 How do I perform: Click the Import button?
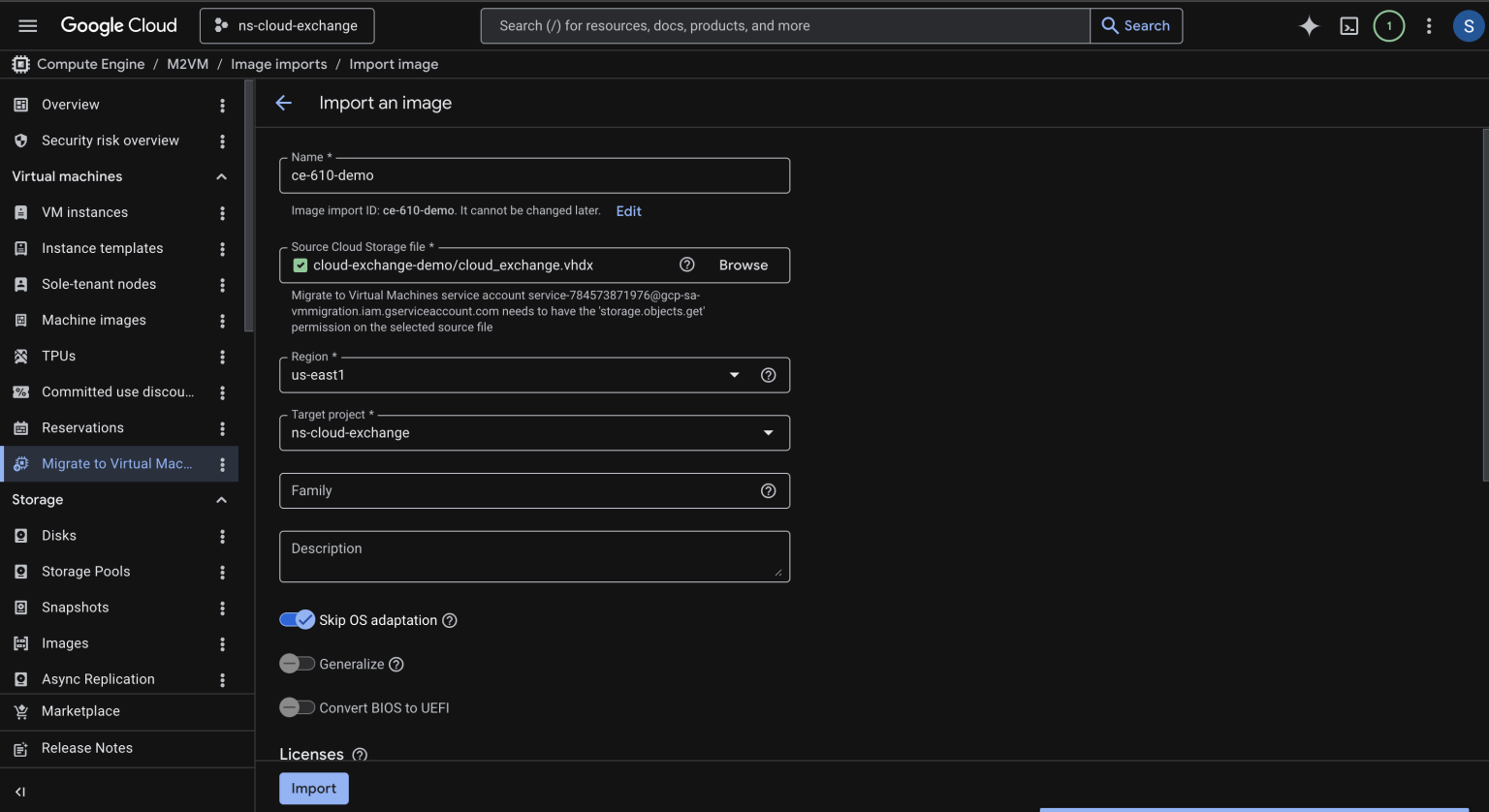(x=314, y=789)
